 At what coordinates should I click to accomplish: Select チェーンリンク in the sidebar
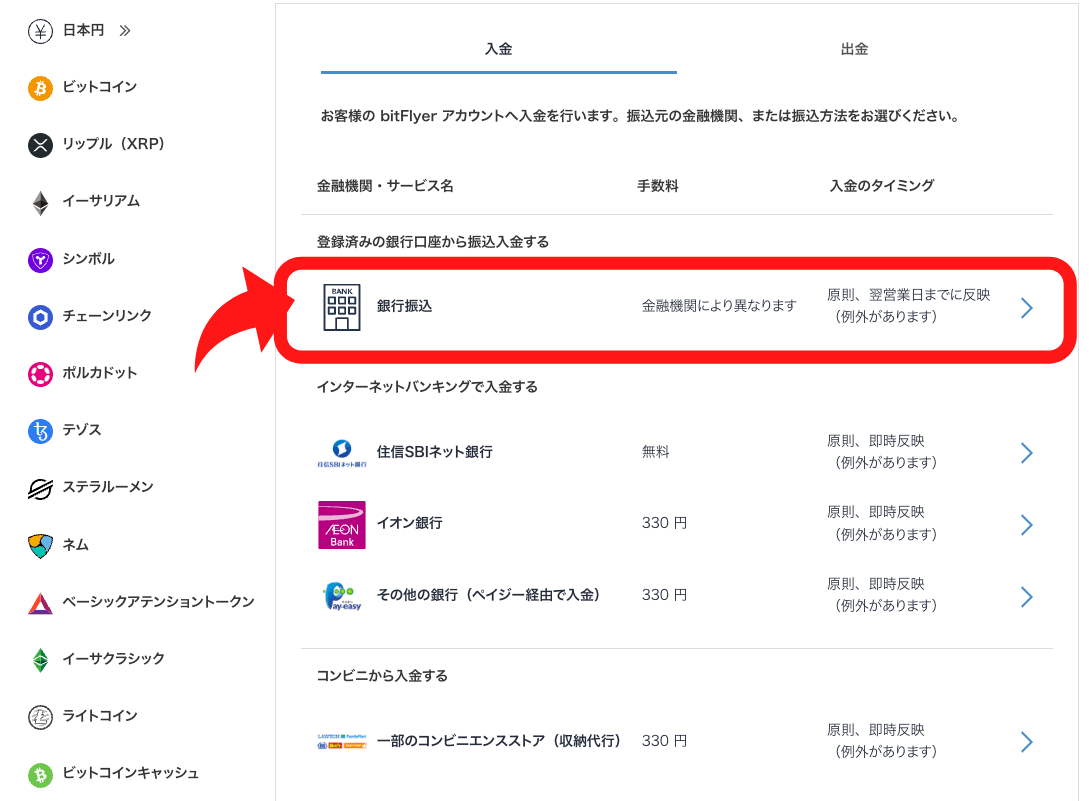(107, 316)
